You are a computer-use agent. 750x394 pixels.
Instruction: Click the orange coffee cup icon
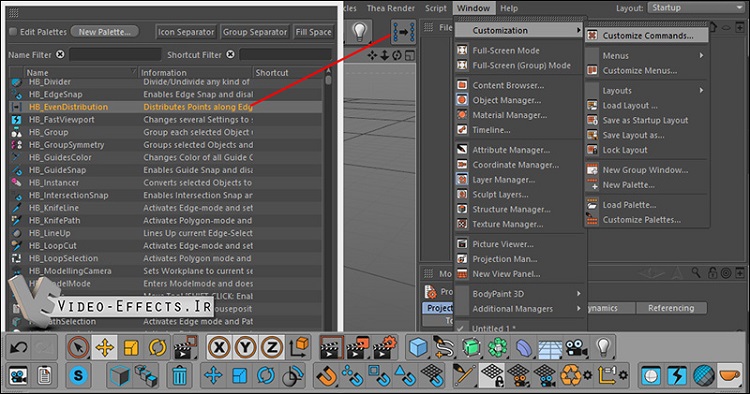click(x=729, y=376)
